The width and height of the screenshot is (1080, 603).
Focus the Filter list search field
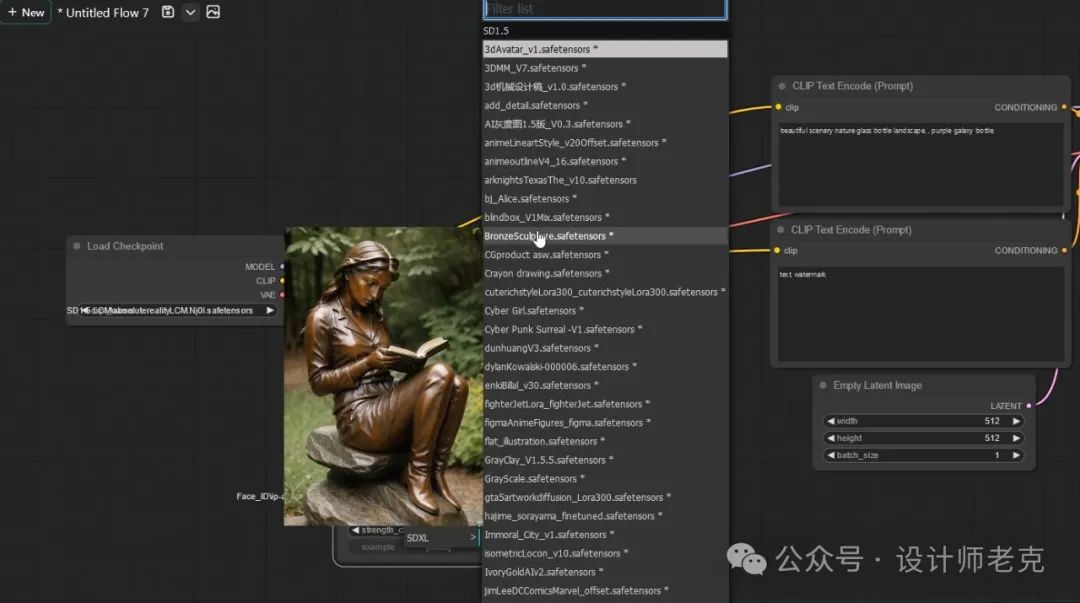click(x=604, y=9)
